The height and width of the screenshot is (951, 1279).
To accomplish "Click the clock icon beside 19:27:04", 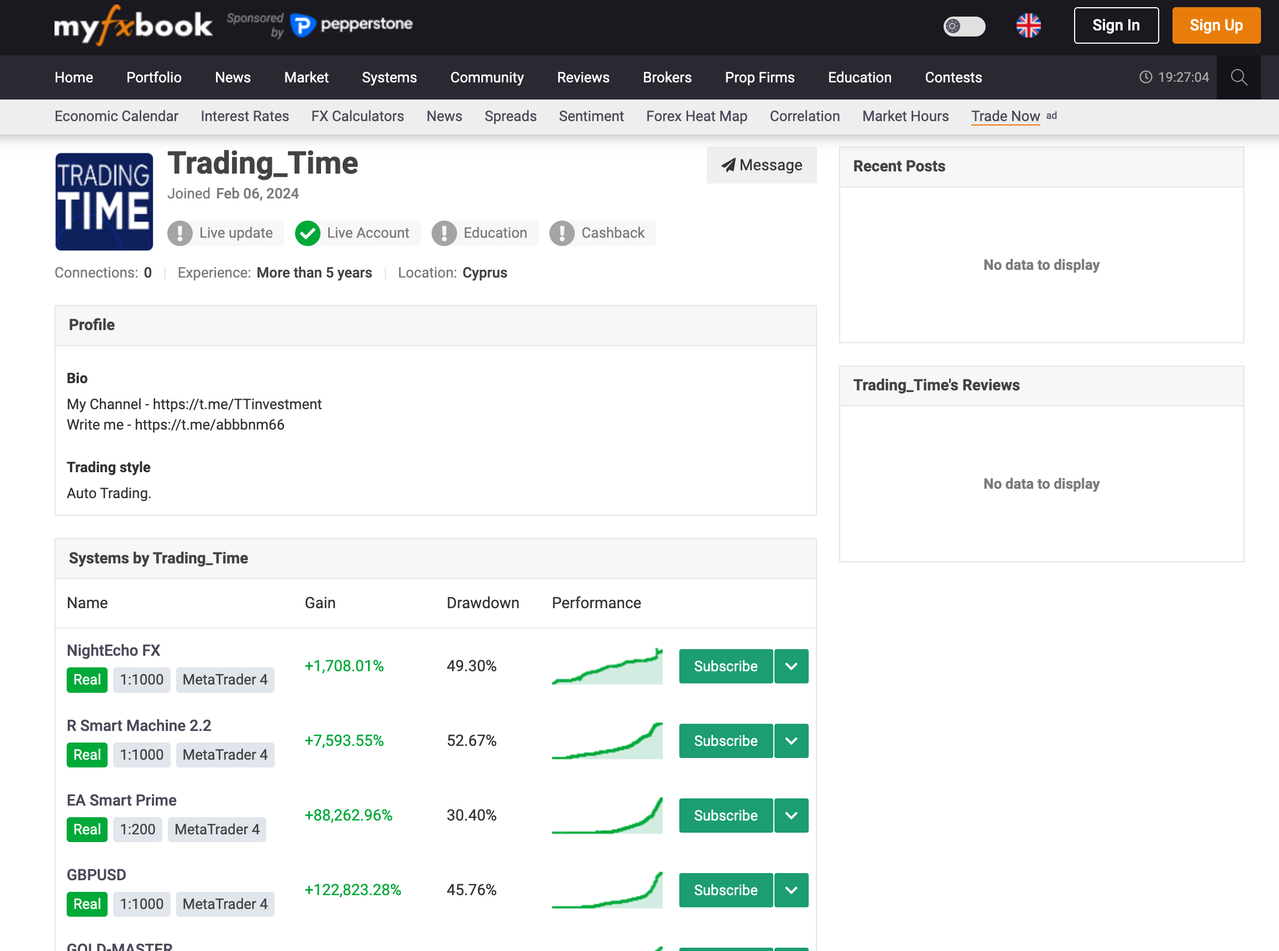I will tap(1146, 78).
